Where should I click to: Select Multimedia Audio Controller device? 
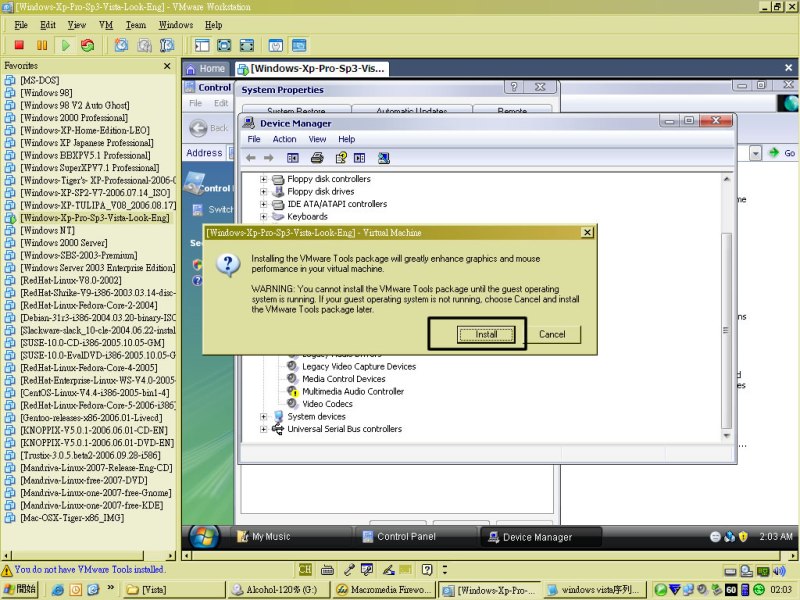click(353, 392)
